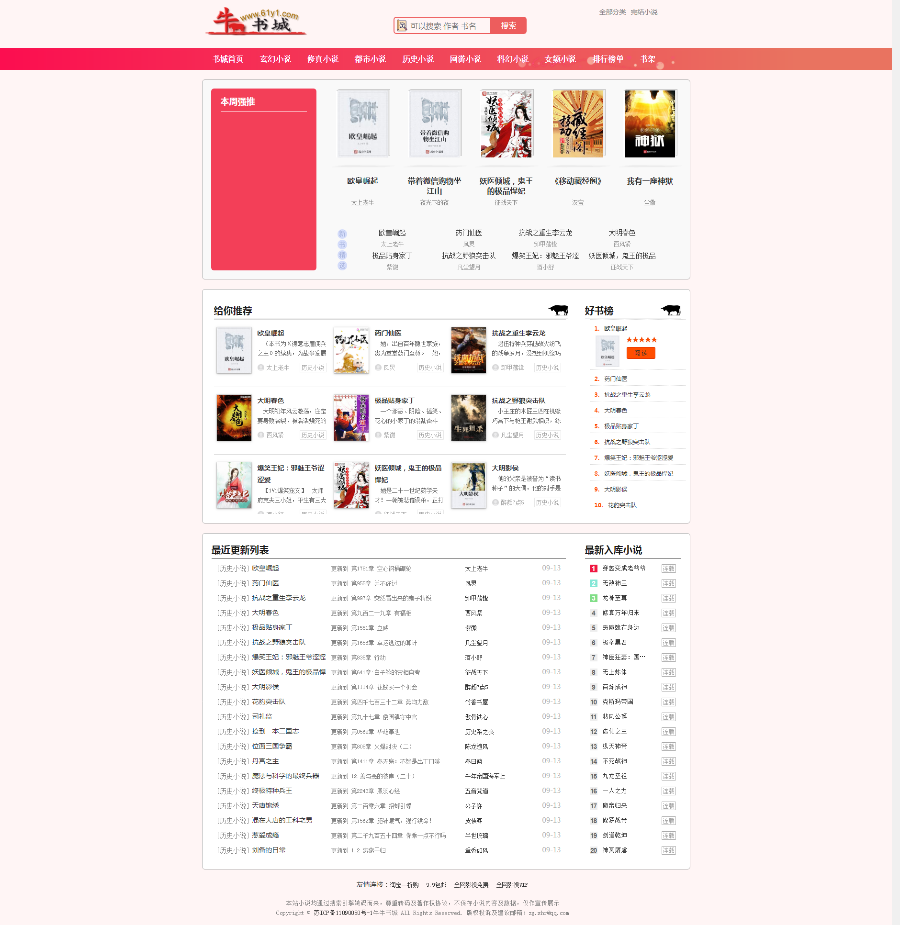900x925 pixels.
Task: Open 大明春色 in the 新书精选 list
Action: 622,233
